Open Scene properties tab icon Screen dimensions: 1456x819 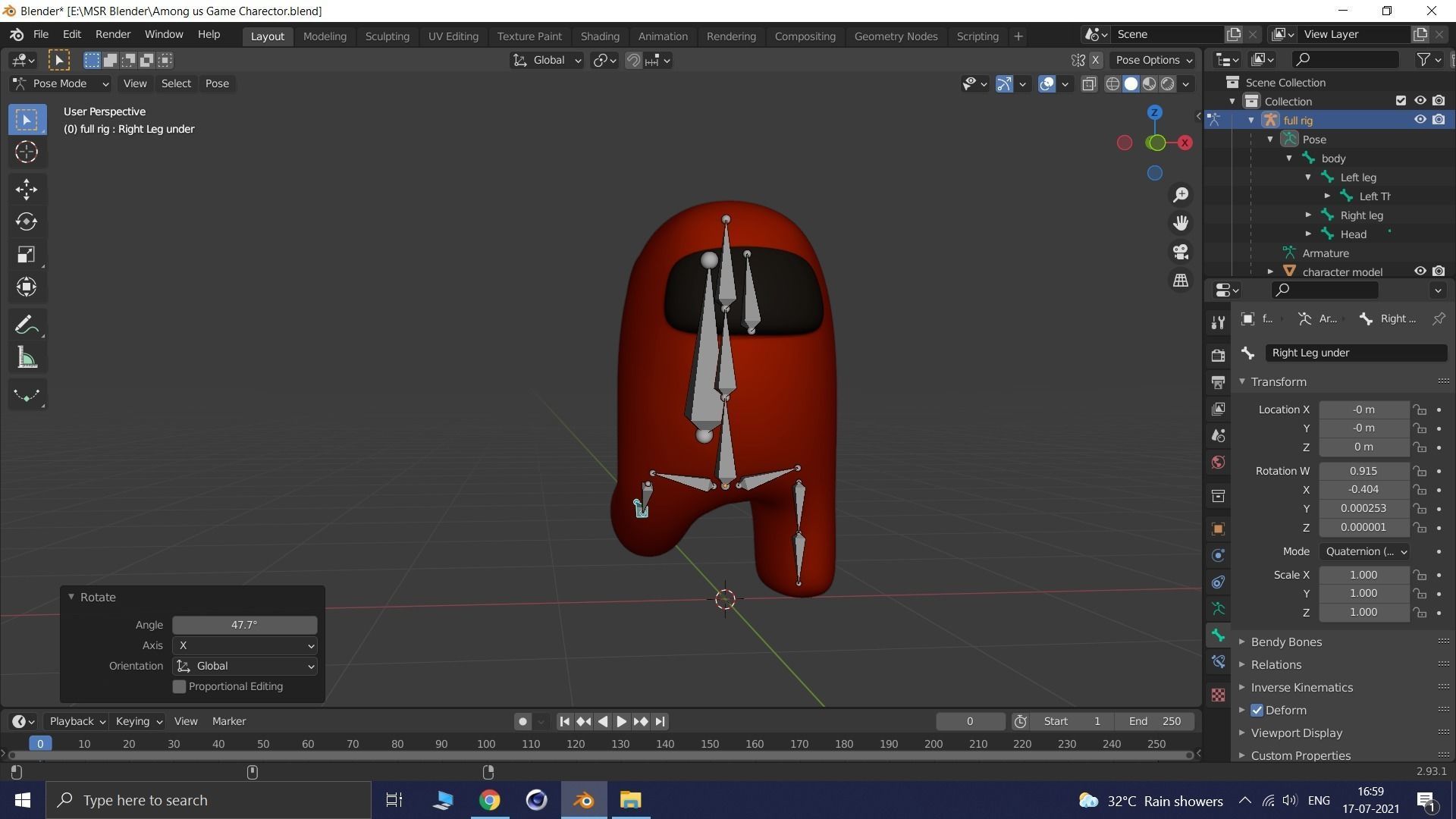pos(1218,435)
